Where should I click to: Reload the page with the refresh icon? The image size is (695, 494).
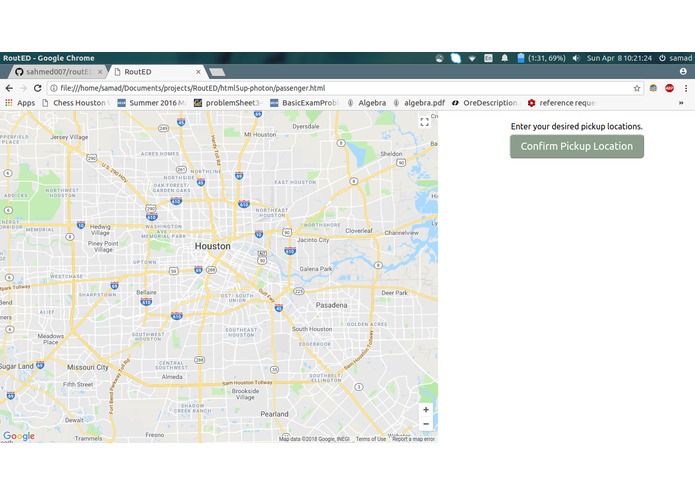38,88
